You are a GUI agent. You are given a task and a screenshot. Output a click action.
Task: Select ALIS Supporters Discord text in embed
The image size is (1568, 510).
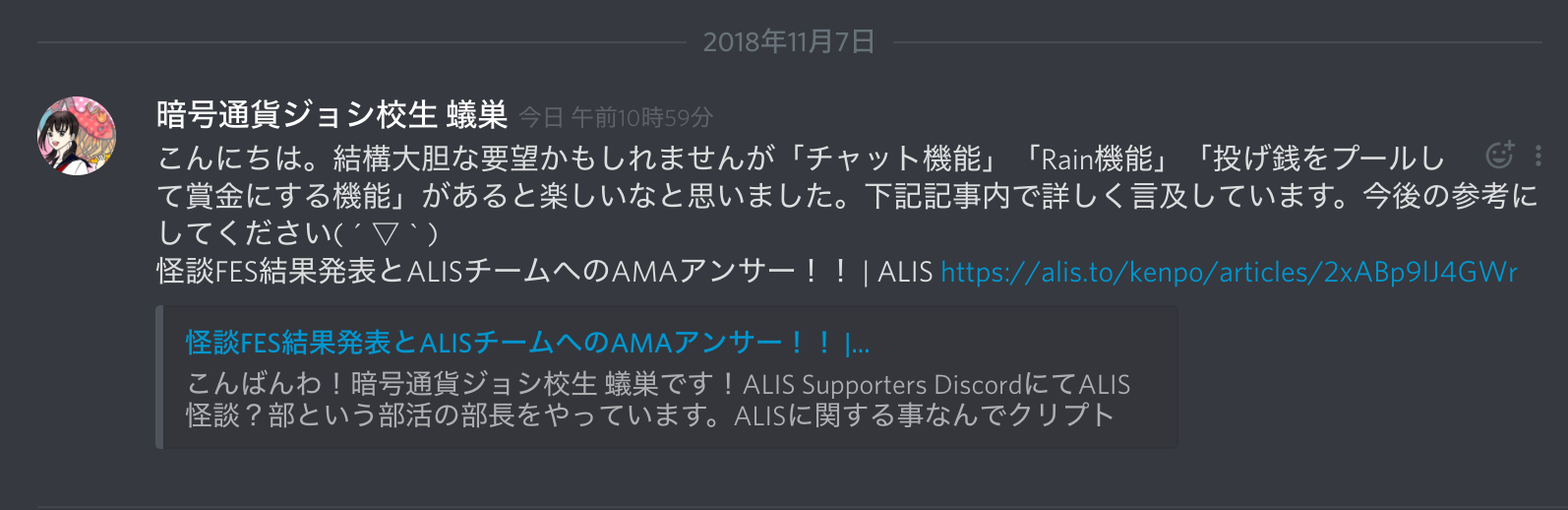click(882, 384)
